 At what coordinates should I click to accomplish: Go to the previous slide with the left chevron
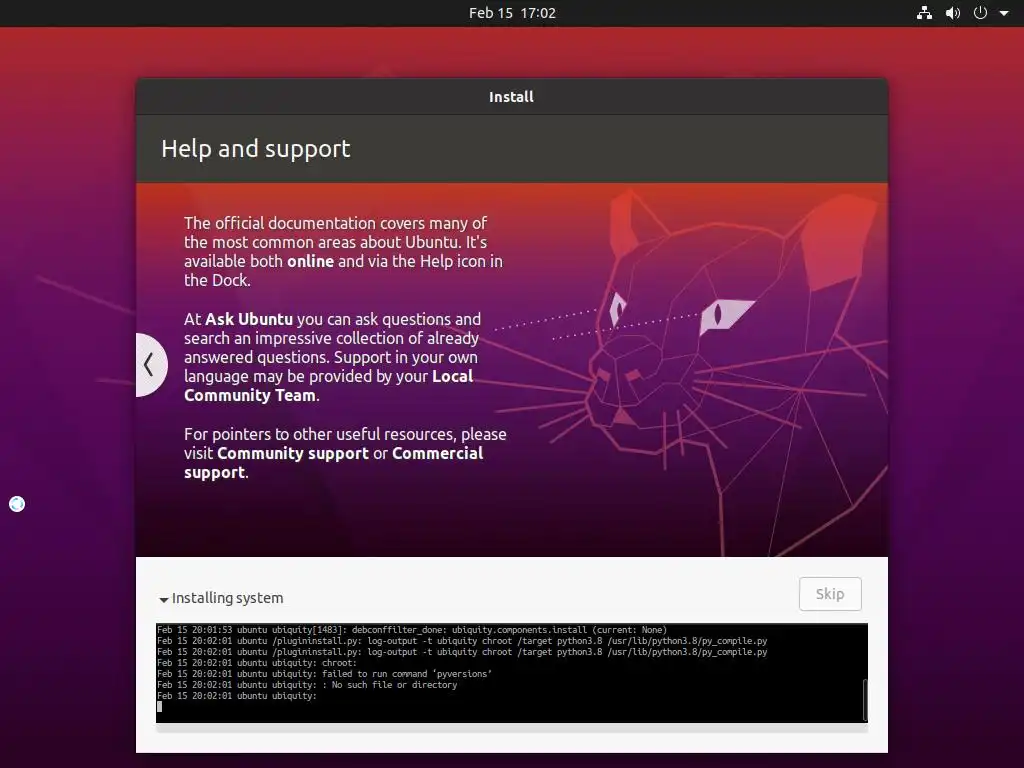[150, 364]
